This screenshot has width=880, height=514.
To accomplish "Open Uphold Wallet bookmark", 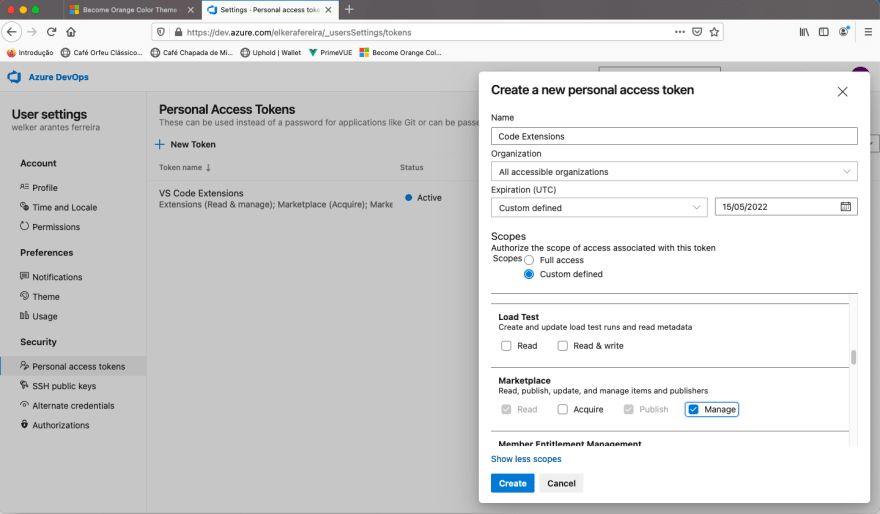I will [x=271, y=53].
